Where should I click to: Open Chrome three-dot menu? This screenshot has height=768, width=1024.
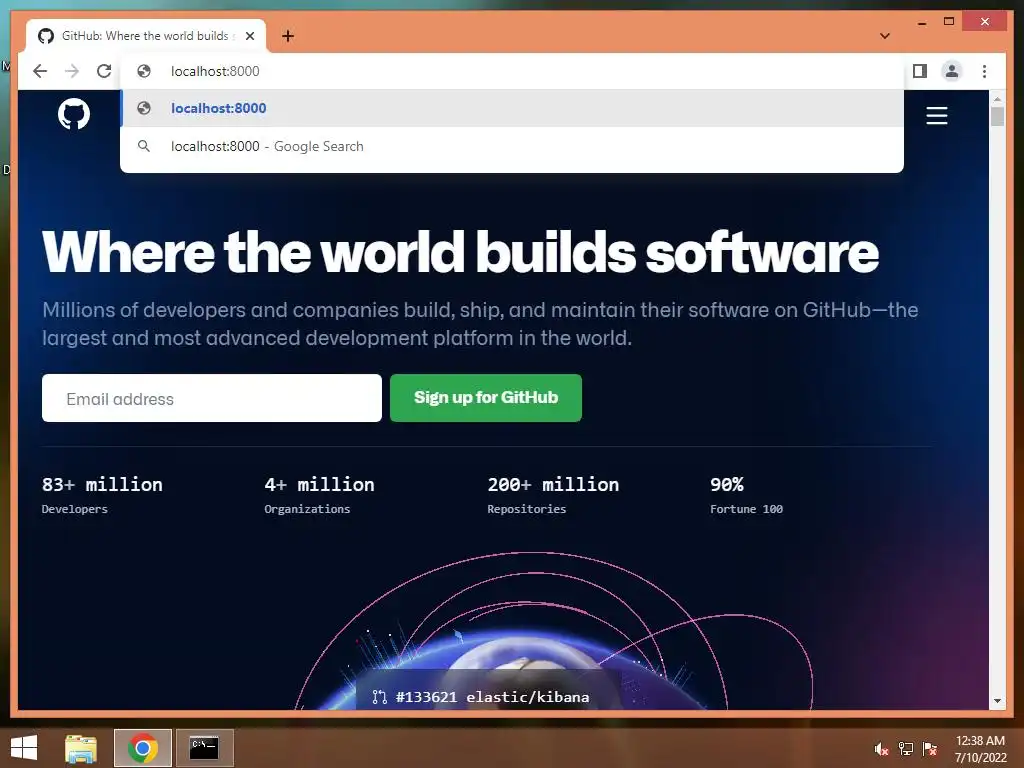(x=984, y=71)
